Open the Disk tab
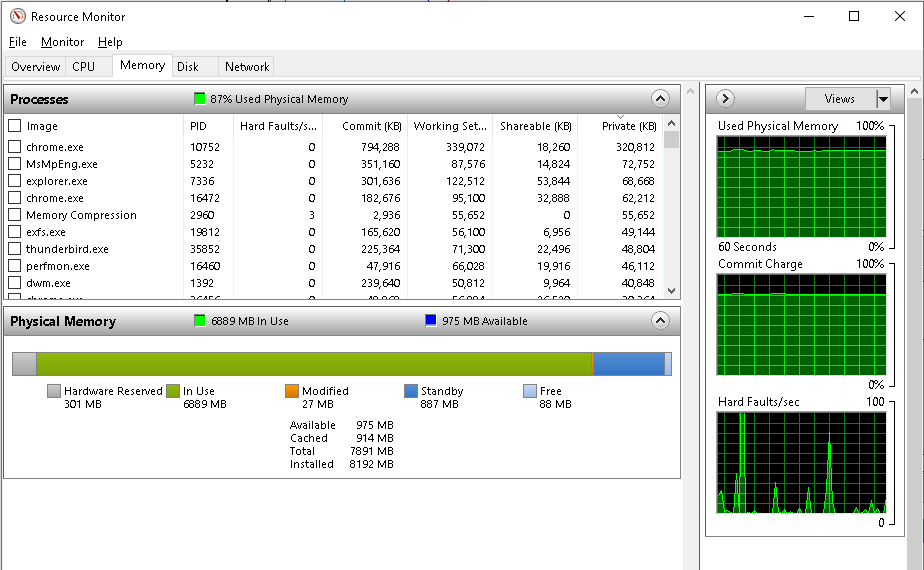Viewport: 924px width, 570px height. [x=188, y=67]
